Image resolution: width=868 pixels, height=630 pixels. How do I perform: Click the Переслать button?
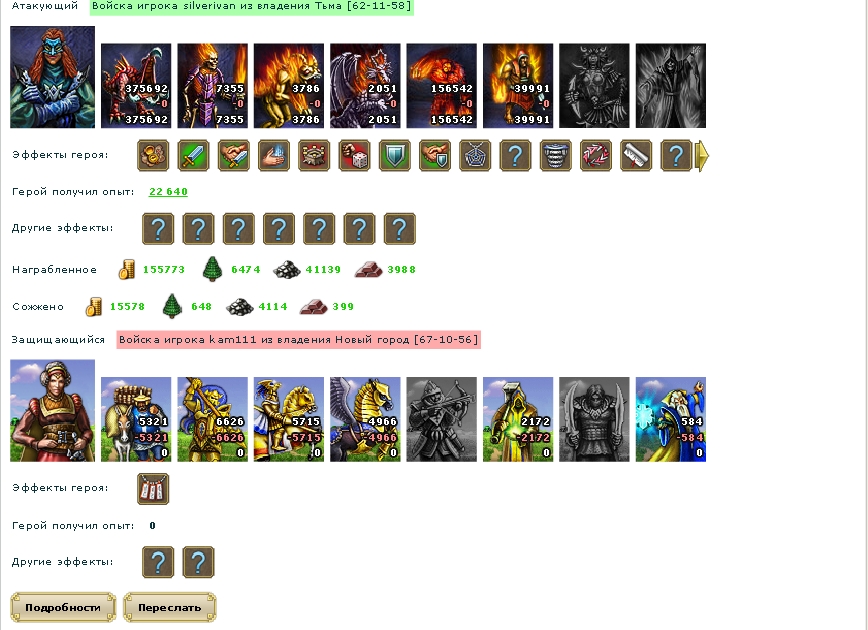coord(169,607)
